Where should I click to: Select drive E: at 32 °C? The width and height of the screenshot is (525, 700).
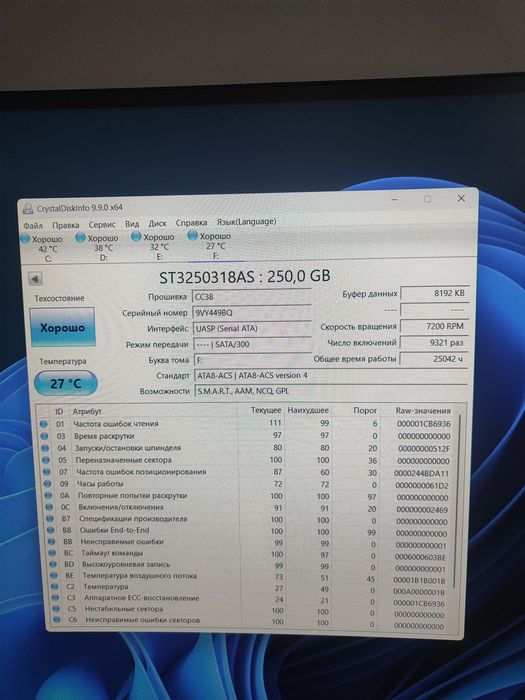pos(154,246)
